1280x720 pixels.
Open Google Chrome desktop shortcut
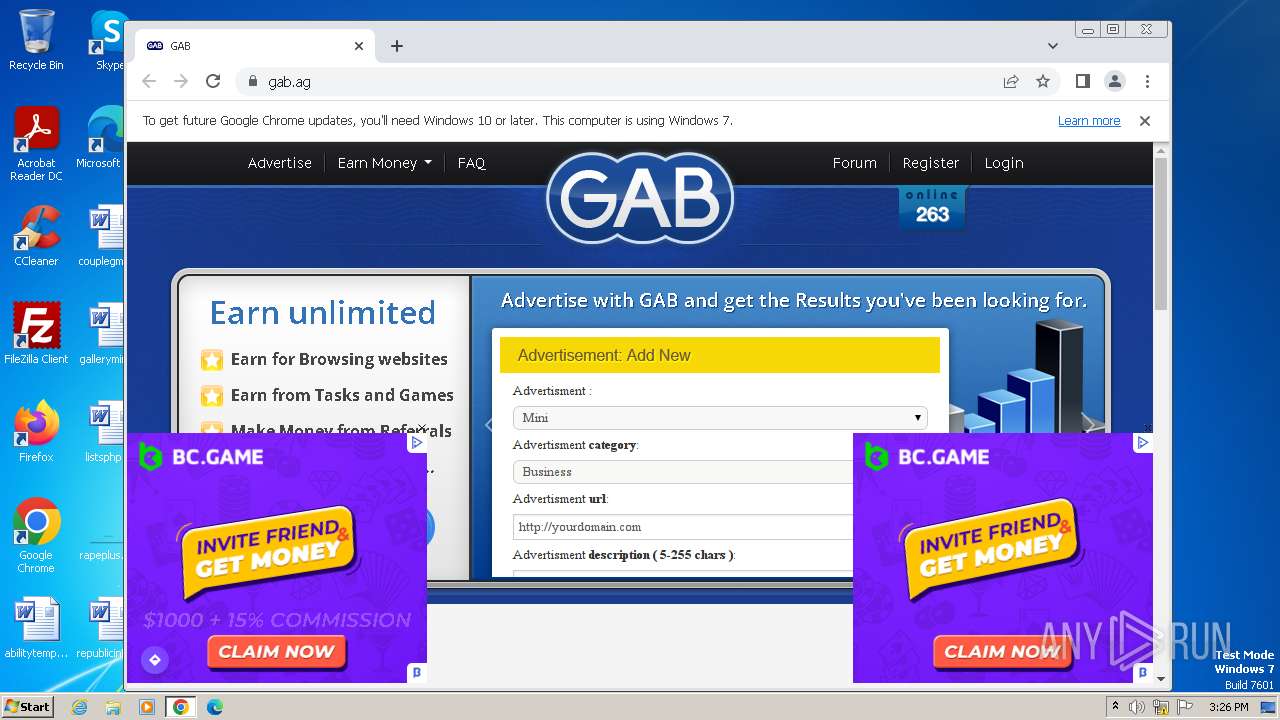pyautogui.click(x=36, y=536)
